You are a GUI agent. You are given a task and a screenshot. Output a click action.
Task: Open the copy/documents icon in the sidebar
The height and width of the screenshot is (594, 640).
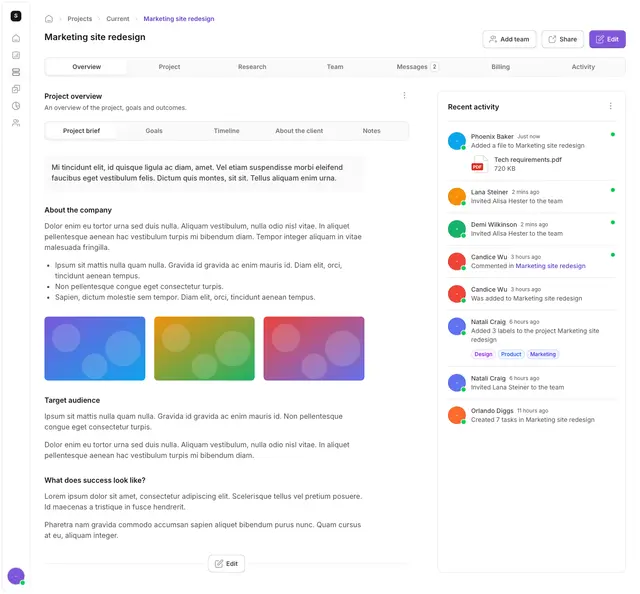[x=16, y=89]
